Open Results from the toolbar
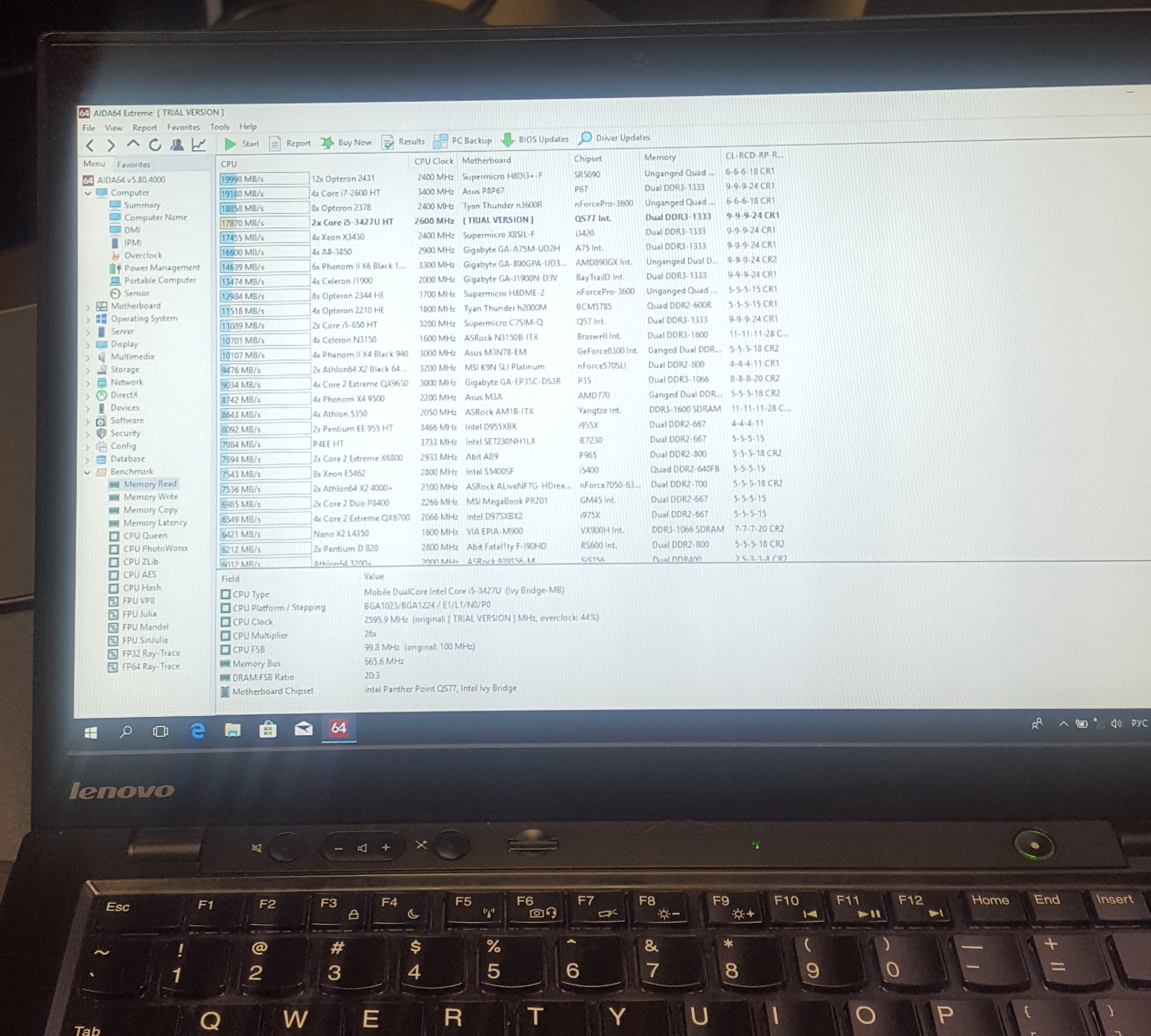1151x1036 pixels. point(404,141)
